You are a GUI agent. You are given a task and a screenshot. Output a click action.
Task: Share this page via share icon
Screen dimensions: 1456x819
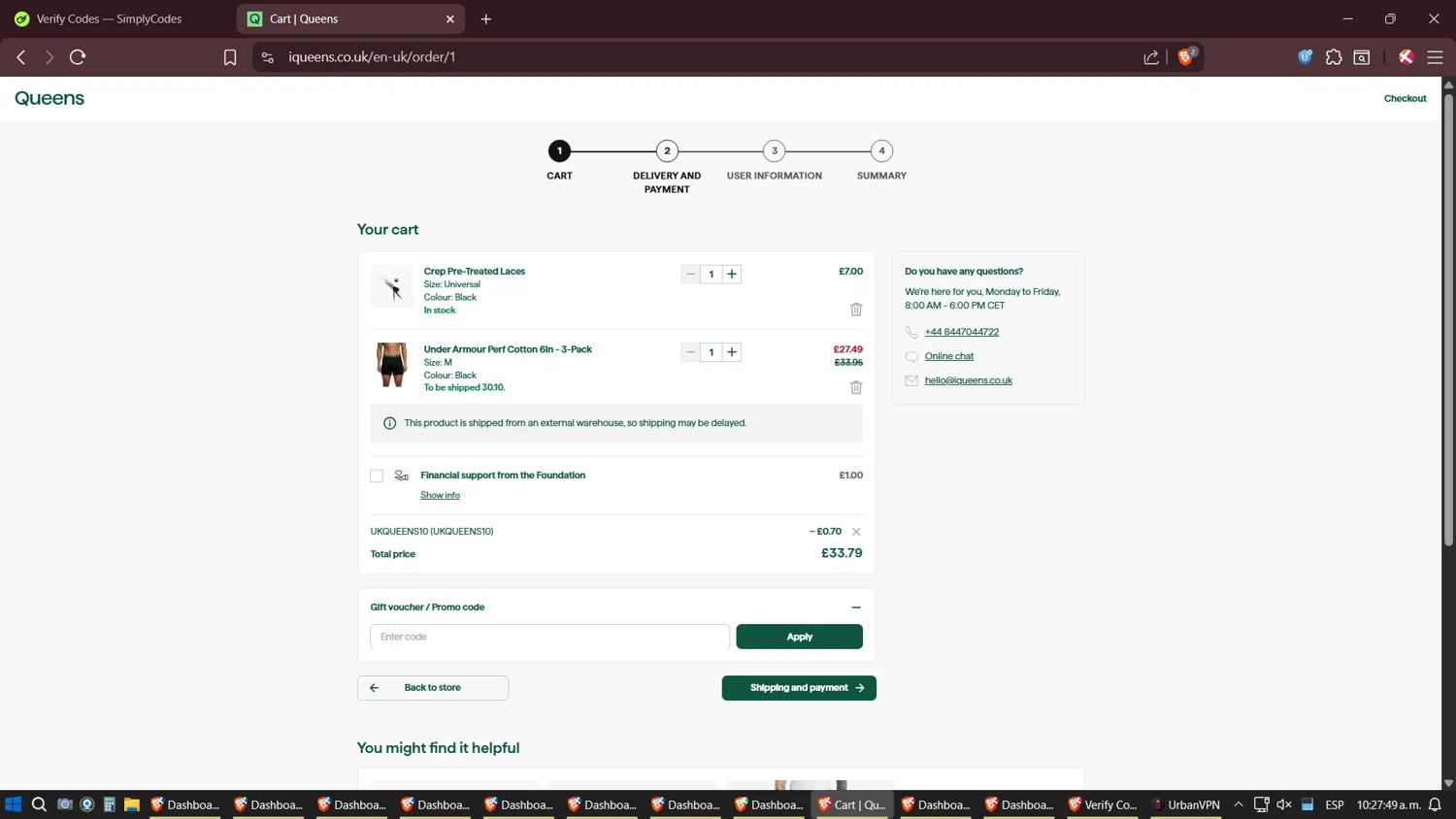(x=1151, y=57)
